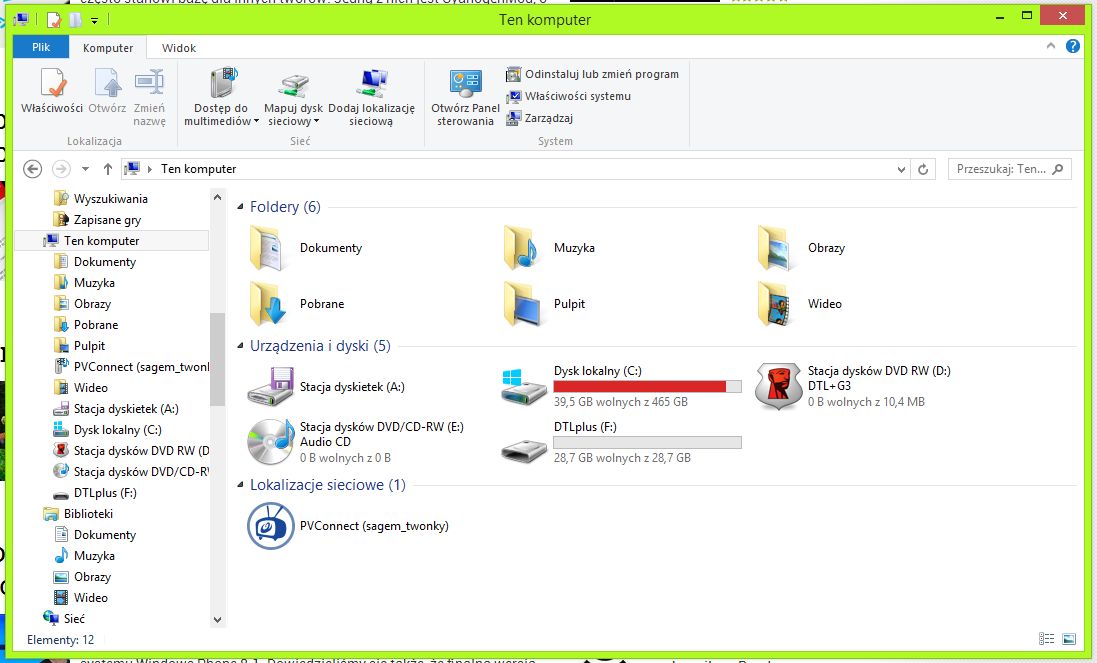The width and height of the screenshot is (1097, 663).
Task: Select the Audio CD (E:) drive icon
Action: pyautogui.click(x=270, y=442)
